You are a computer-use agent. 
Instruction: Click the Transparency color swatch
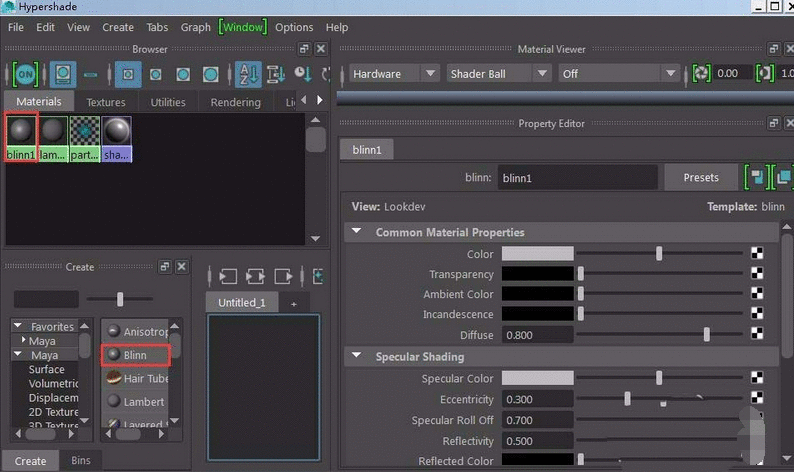pyautogui.click(x=537, y=274)
